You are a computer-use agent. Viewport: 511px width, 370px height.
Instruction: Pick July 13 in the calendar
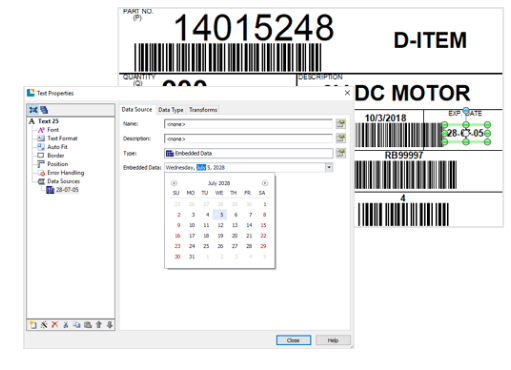[235, 225]
